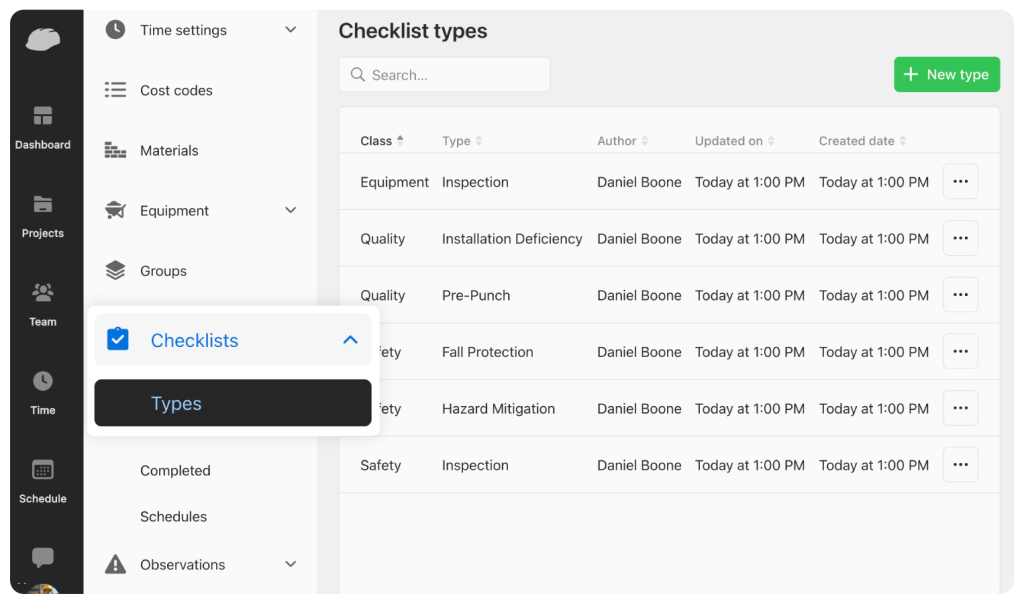Click the Materials bricks icon
1024x603 pixels.
(116, 151)
